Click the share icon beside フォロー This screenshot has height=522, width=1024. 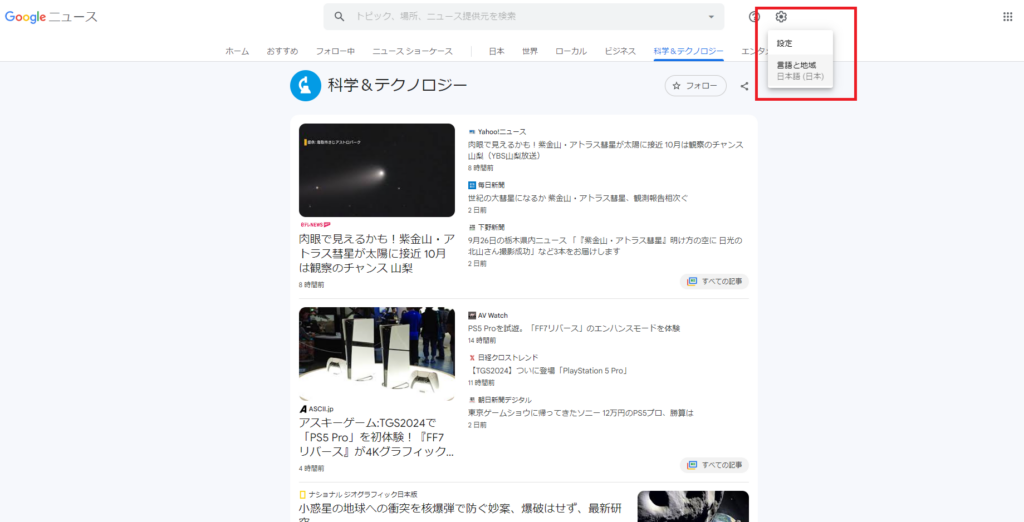point(744,86)
